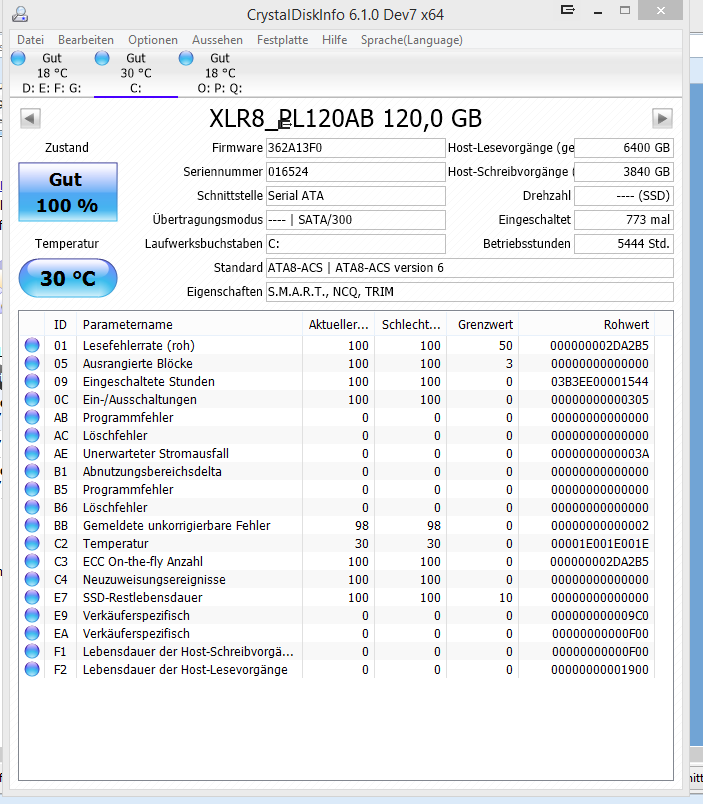Open the Bearbeiten menu

pos(86,40)
